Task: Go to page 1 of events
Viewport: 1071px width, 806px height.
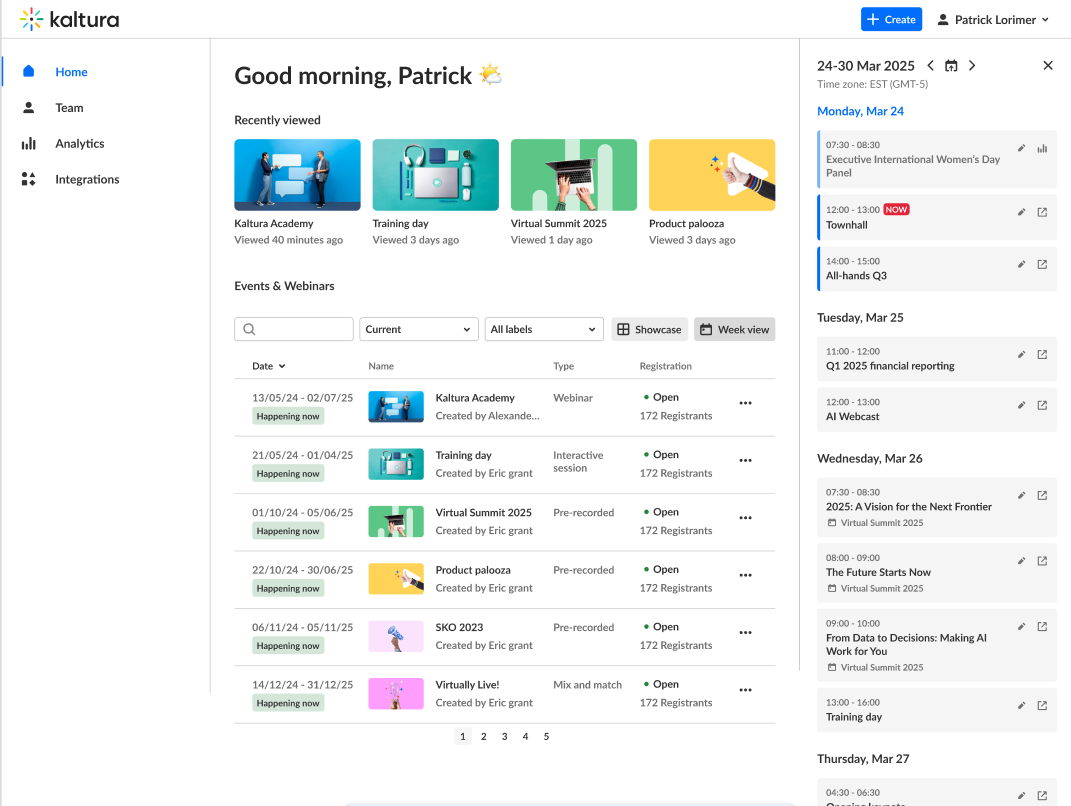Action: [x=462, y=736]
